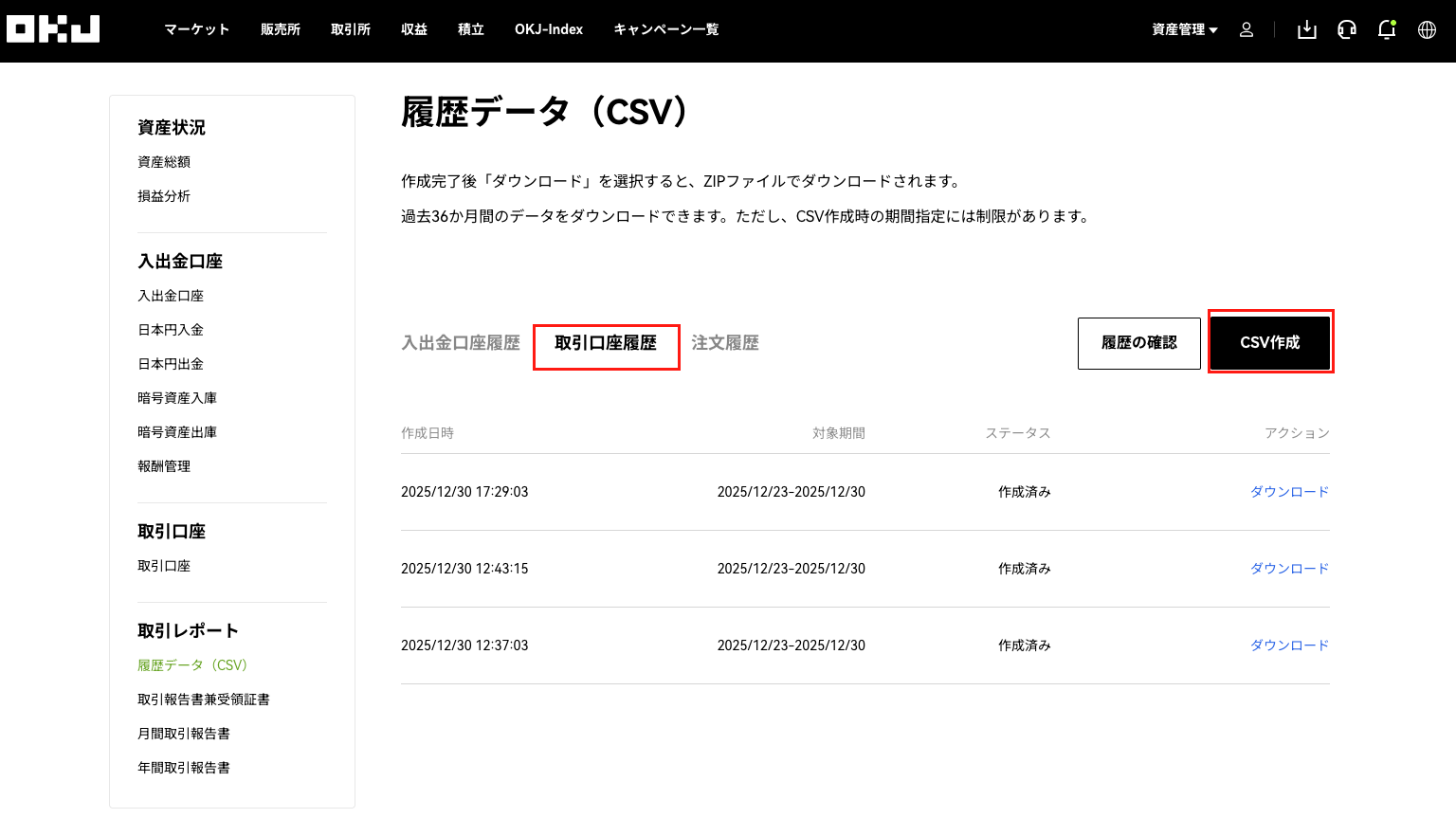1456x818 pixels.
Task: Open the 取引所 menu item
Action: (x=351, y=29)
